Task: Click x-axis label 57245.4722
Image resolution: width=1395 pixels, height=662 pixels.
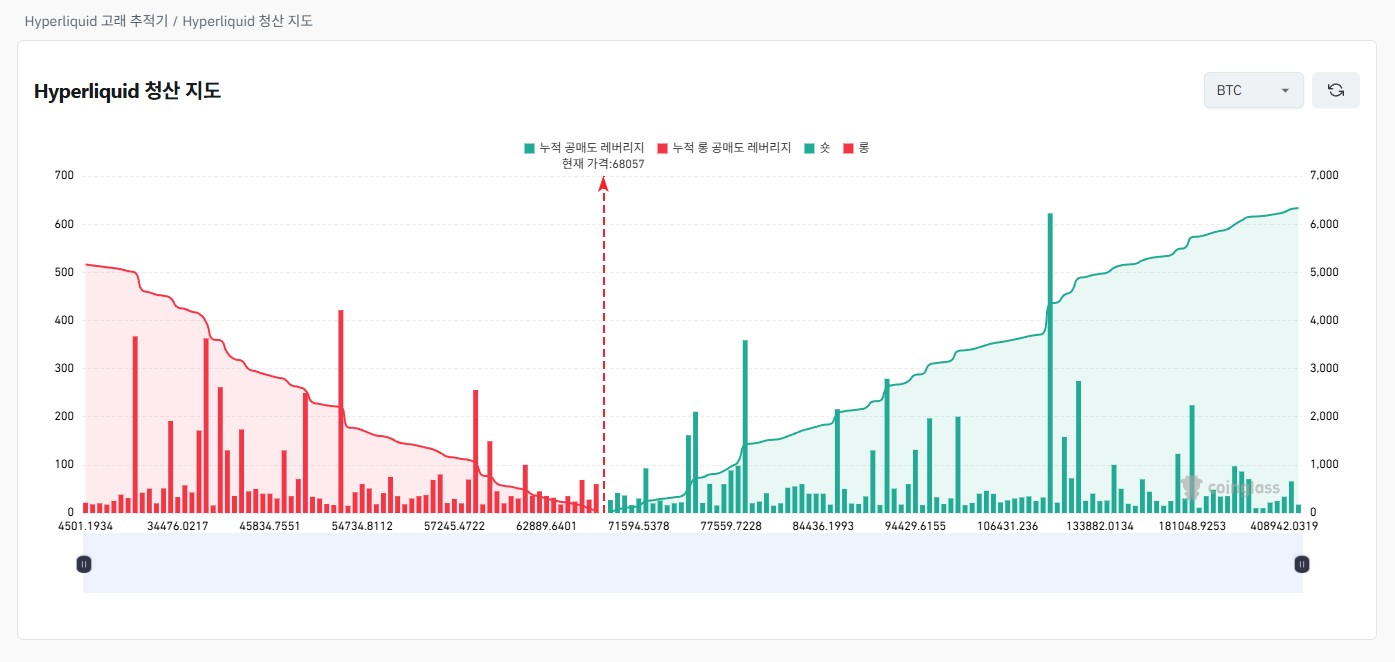Action: point(455,525)
